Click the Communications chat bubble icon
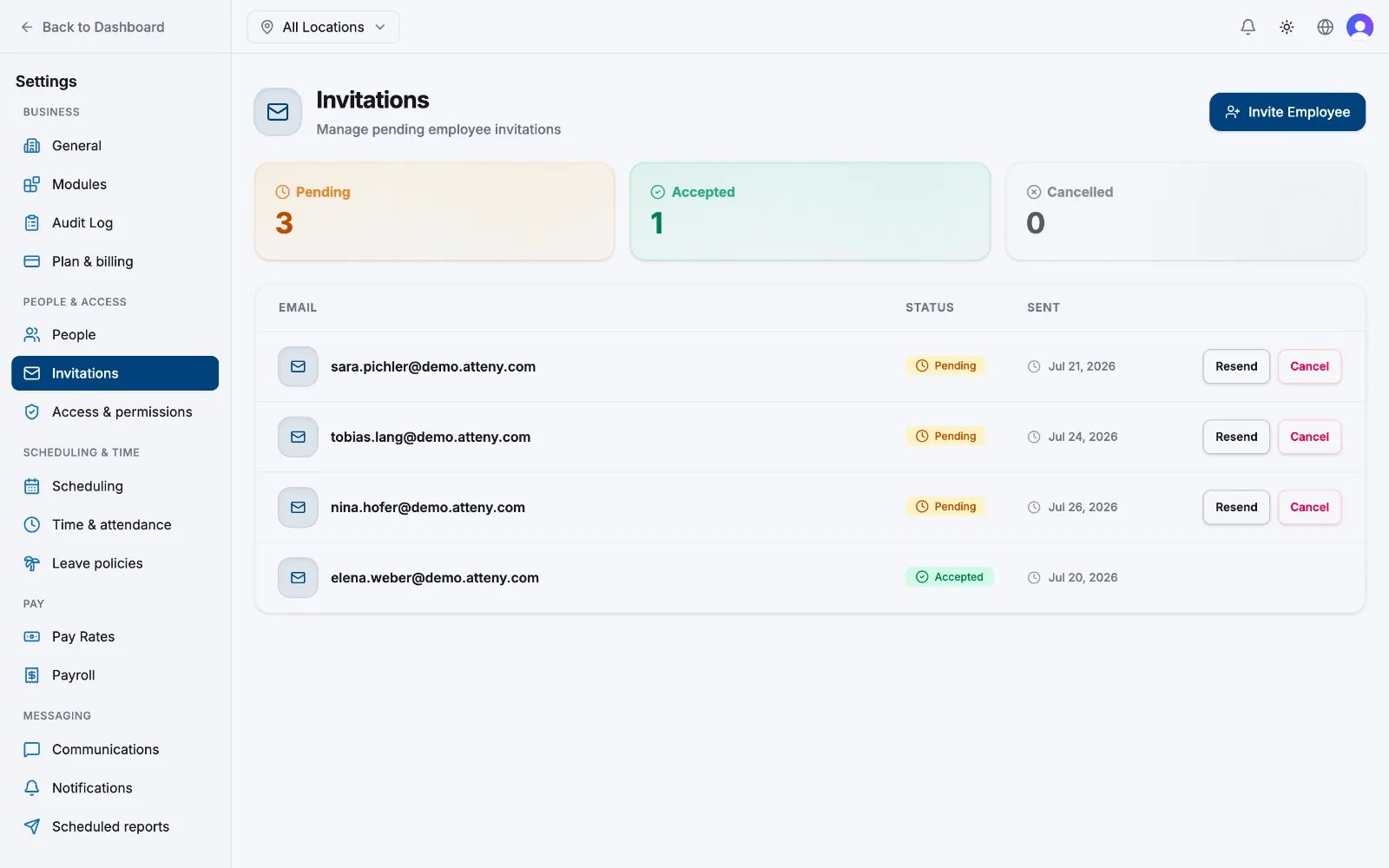Viewport: 1389px width, 868px height. coord(32,749)
